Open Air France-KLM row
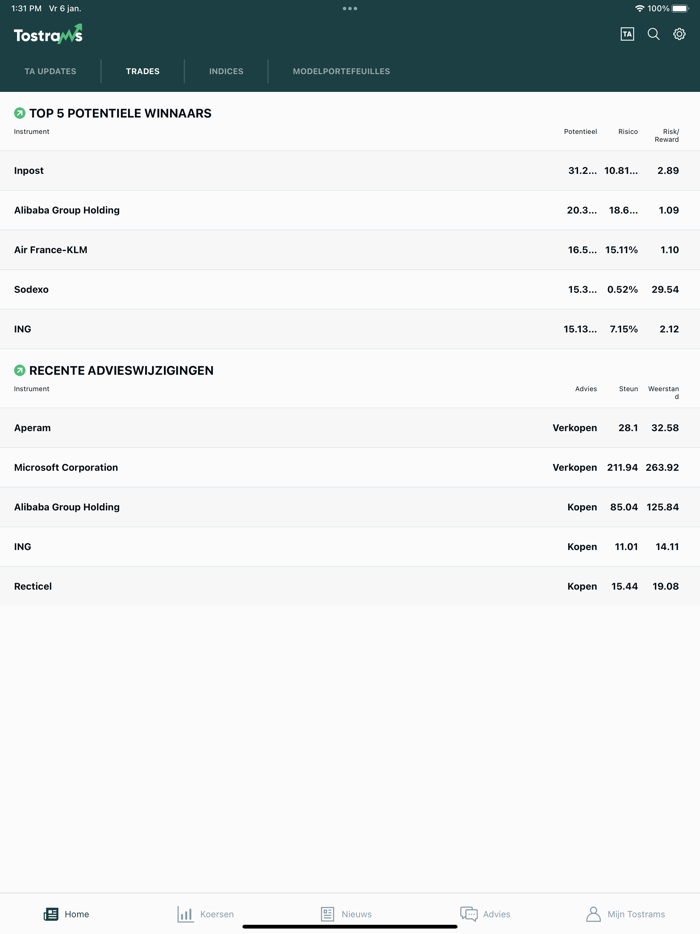Image resolution: width=700 pixels, height=934 pixels. pos(350,250)
